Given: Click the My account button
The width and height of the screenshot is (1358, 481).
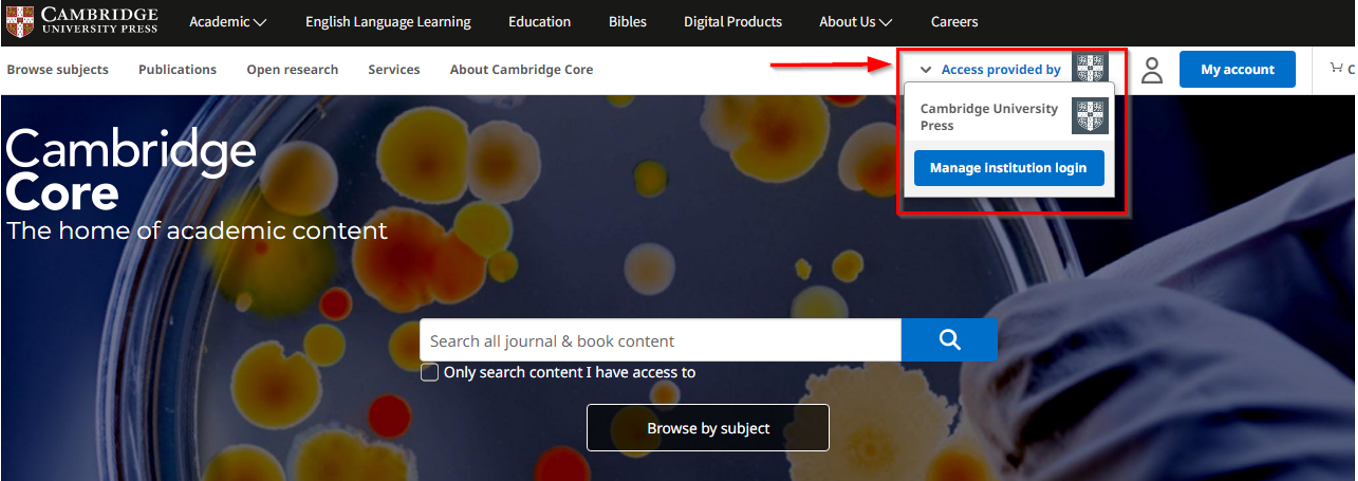Looking at the screenshot, I should pos(1237,70).
